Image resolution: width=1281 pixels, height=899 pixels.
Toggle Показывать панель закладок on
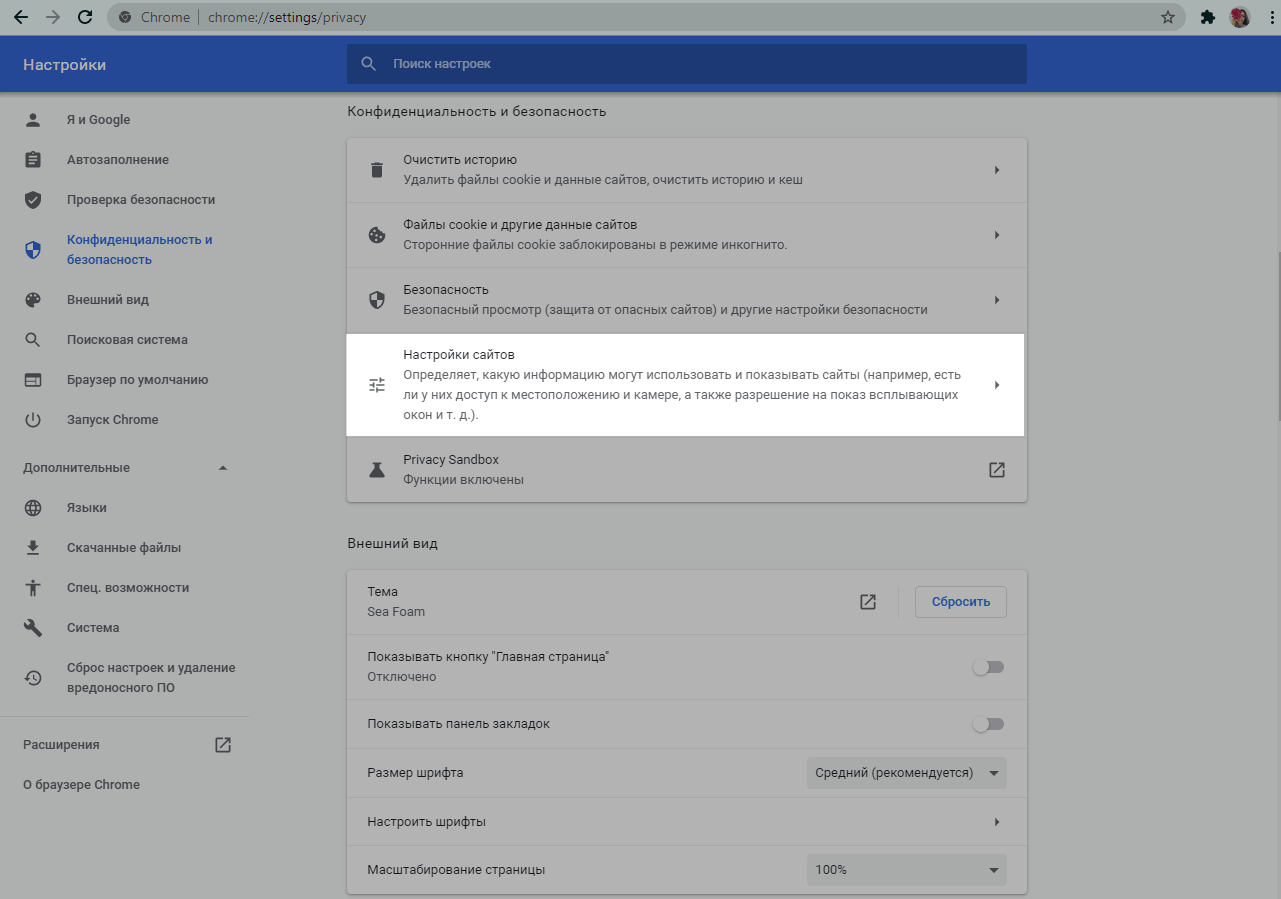click(x=988, y=723)
